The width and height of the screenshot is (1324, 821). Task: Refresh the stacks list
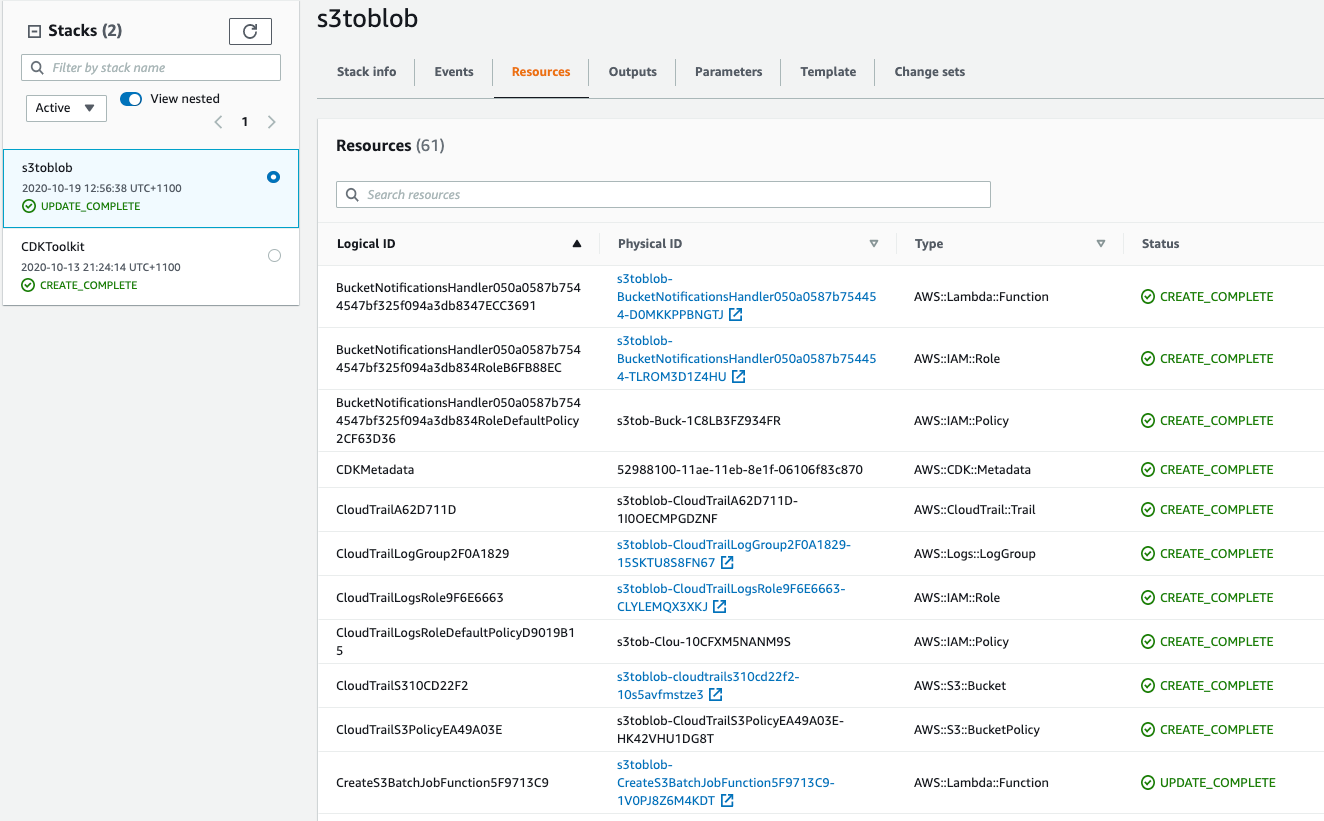[250, 31]
